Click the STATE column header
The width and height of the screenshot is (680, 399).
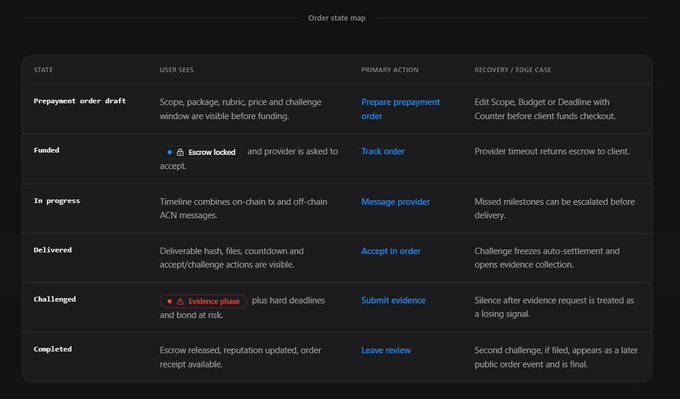coord(43,70)
